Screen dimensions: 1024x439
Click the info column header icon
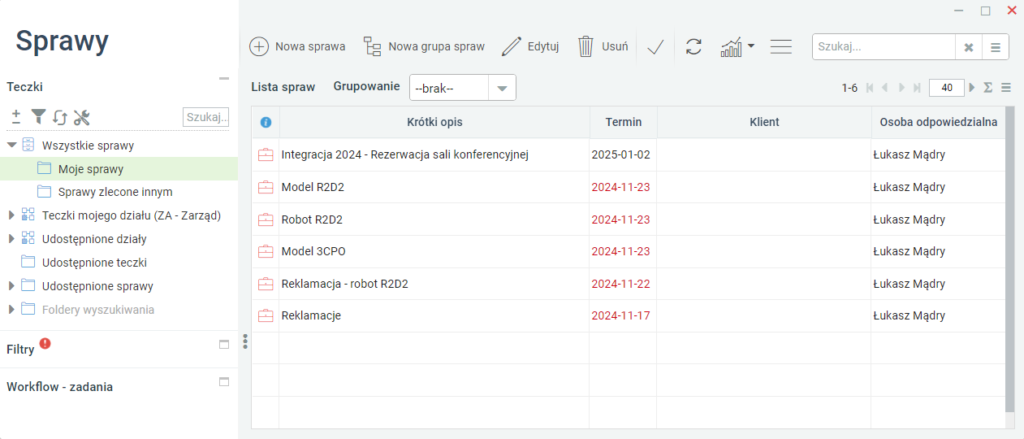266,122
